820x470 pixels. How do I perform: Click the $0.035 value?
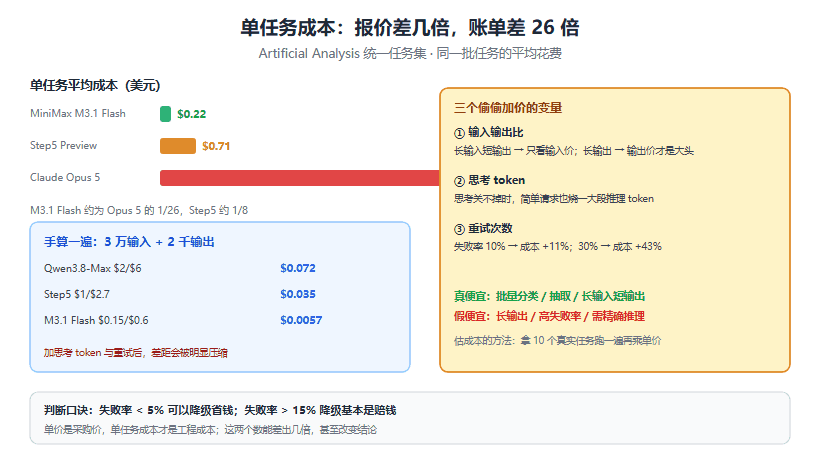click(298, 294)
